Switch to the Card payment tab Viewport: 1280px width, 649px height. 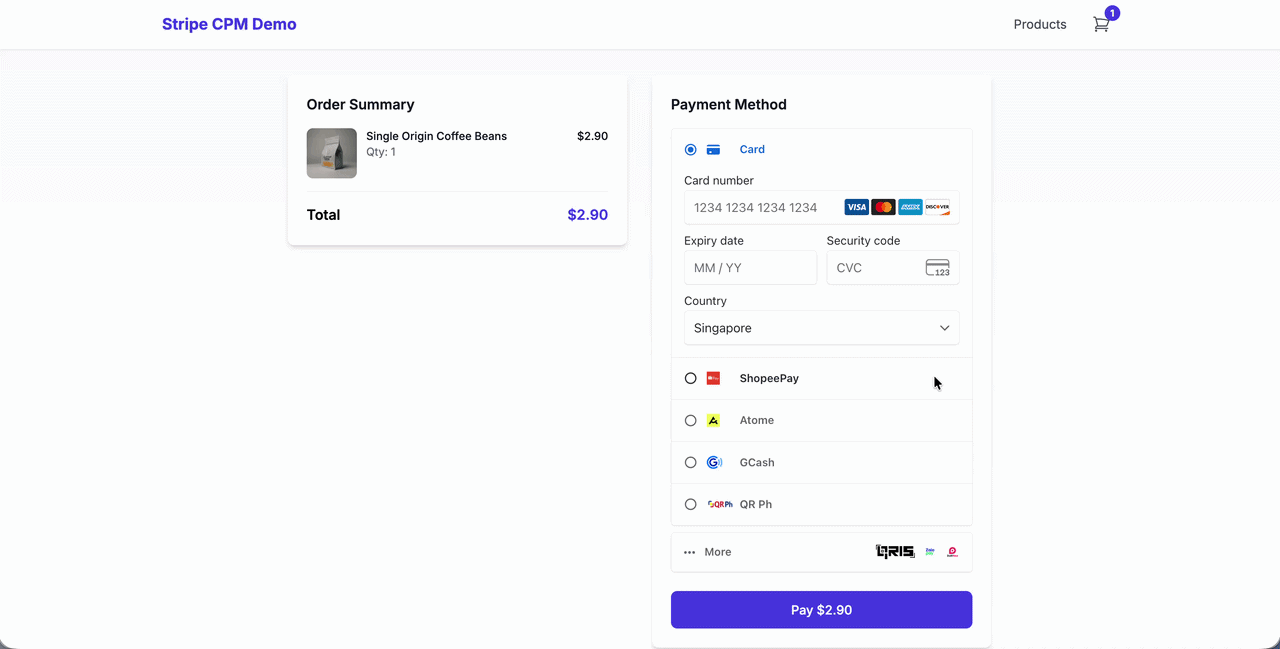[752, 149]
